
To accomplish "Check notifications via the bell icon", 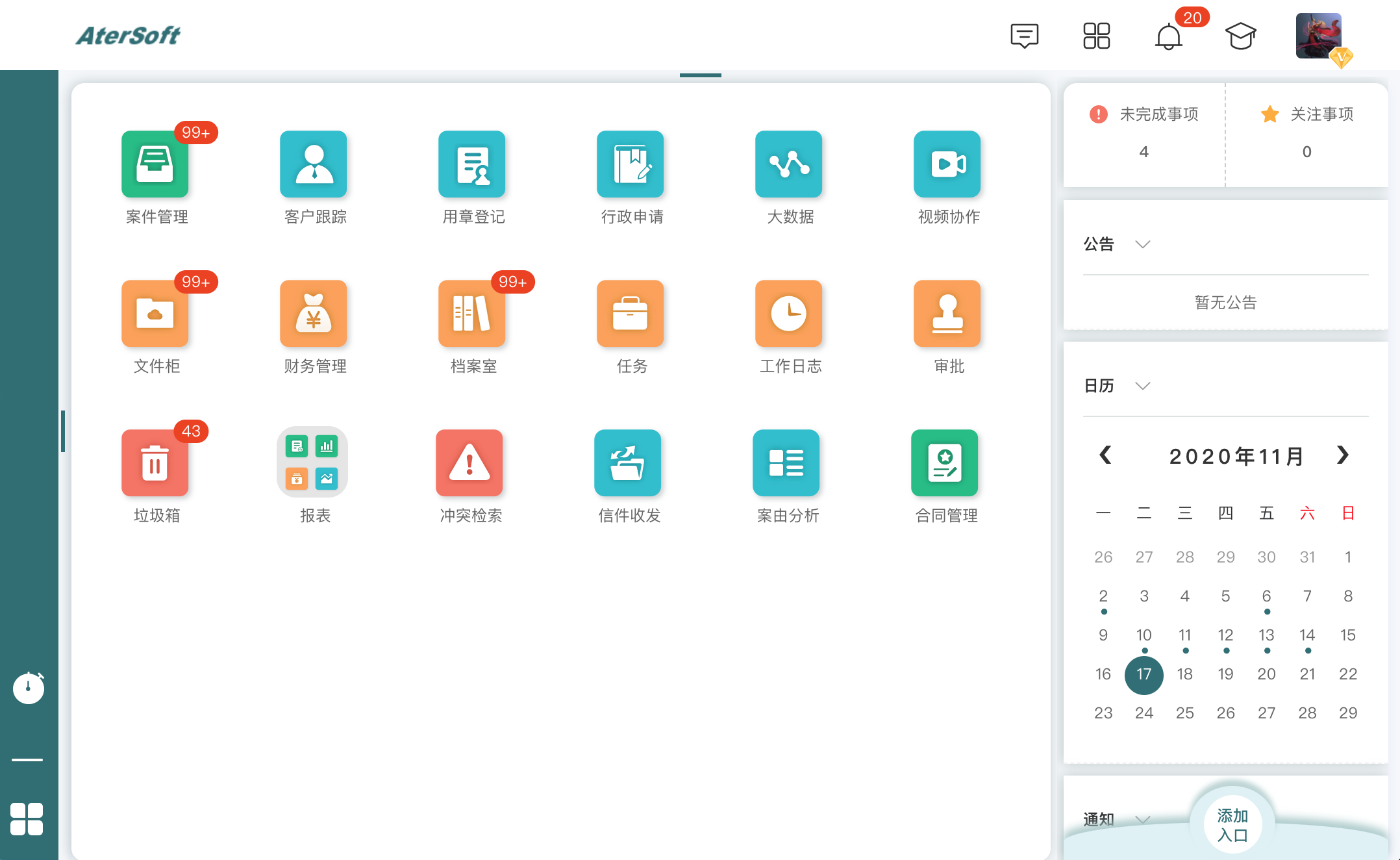I will point(1169,37).
